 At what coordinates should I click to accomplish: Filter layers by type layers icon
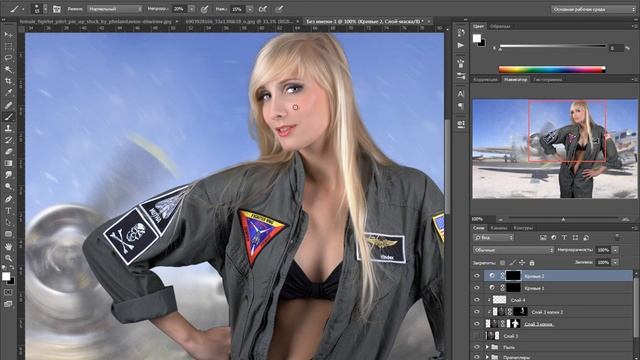tap(564, 237)
